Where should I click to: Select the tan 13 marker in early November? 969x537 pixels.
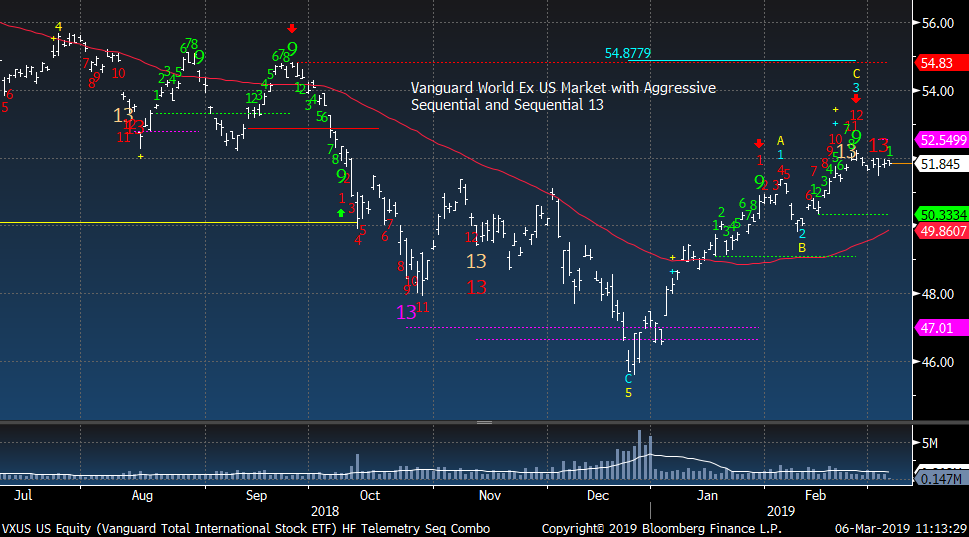tap(476, 261)
